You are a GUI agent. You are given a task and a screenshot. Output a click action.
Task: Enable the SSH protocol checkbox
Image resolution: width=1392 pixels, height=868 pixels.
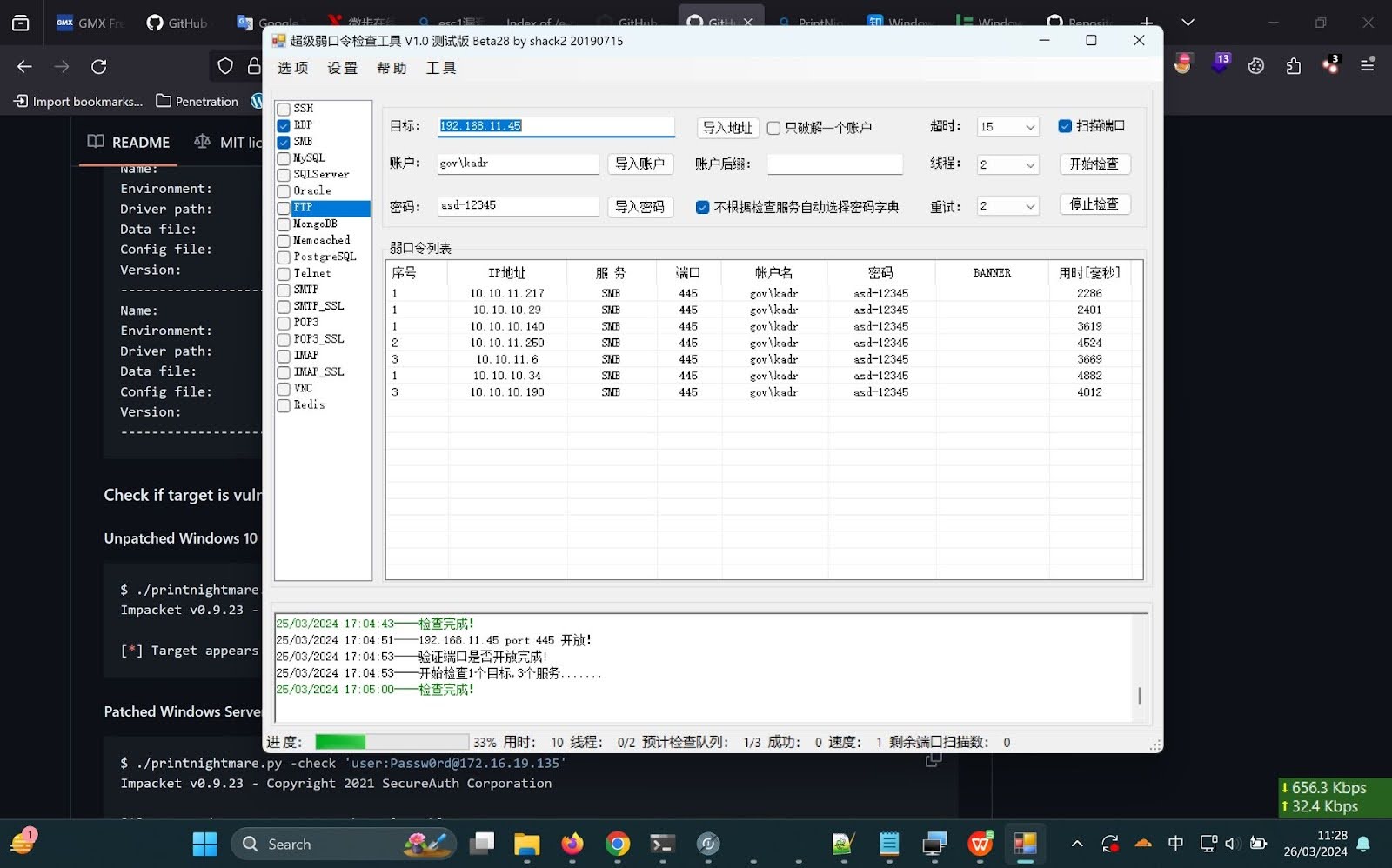point(283,108)
